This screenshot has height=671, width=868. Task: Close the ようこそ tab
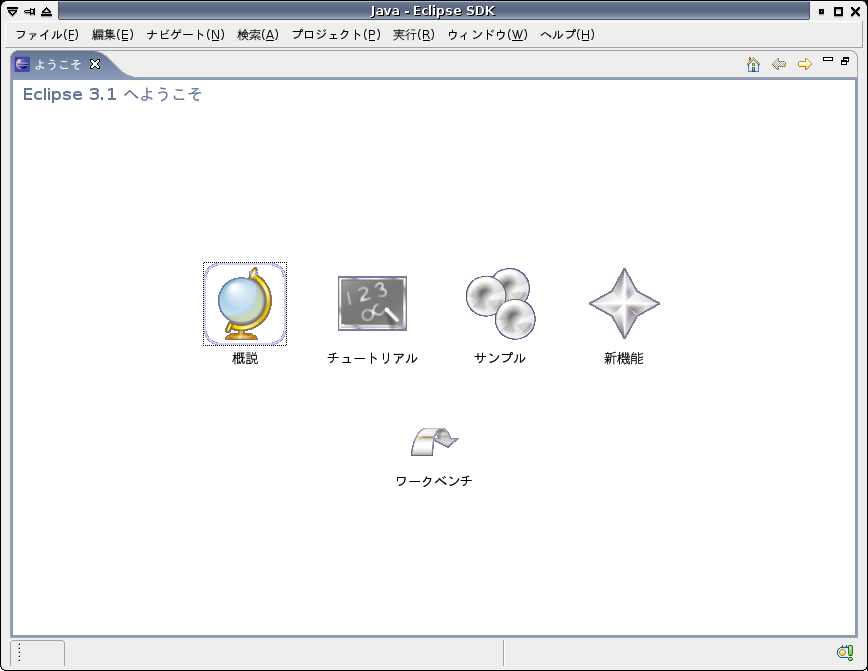95,64
